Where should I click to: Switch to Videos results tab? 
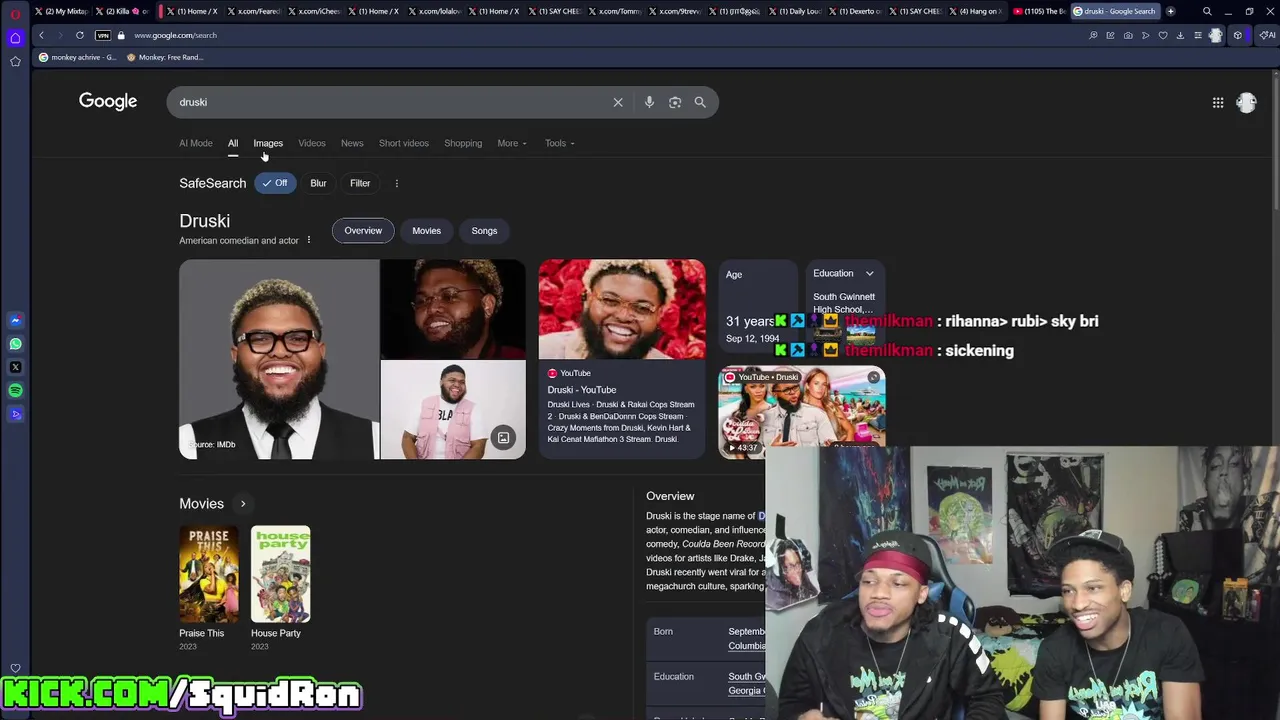point(312,143)
